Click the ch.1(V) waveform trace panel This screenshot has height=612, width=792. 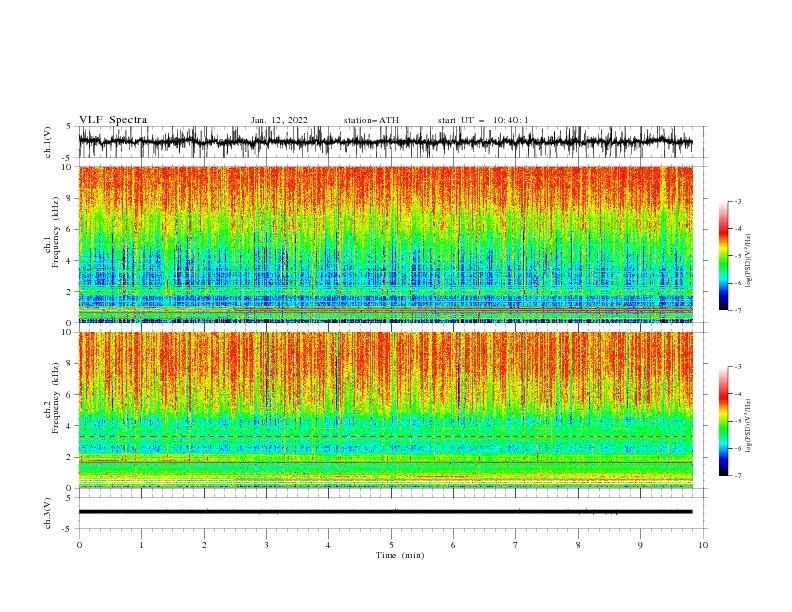[392, 142]
